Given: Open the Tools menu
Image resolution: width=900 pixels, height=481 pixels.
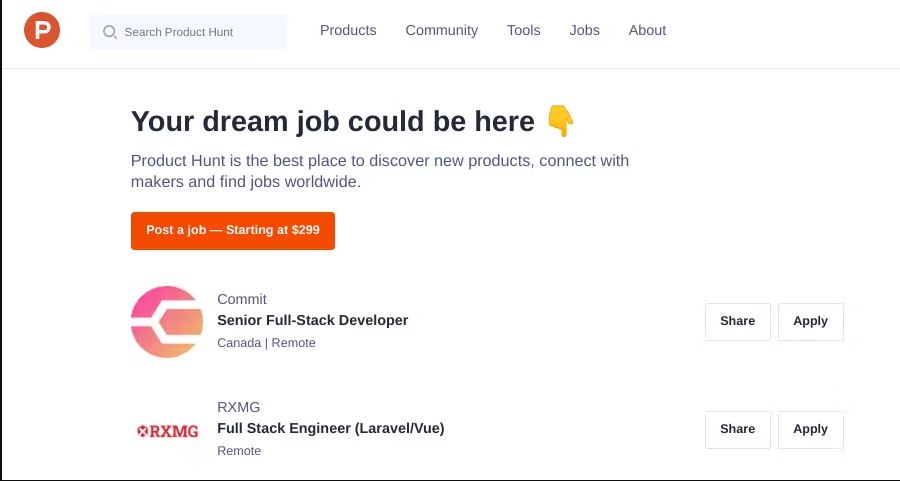Looking at the screenshot, I should [523, 30].
